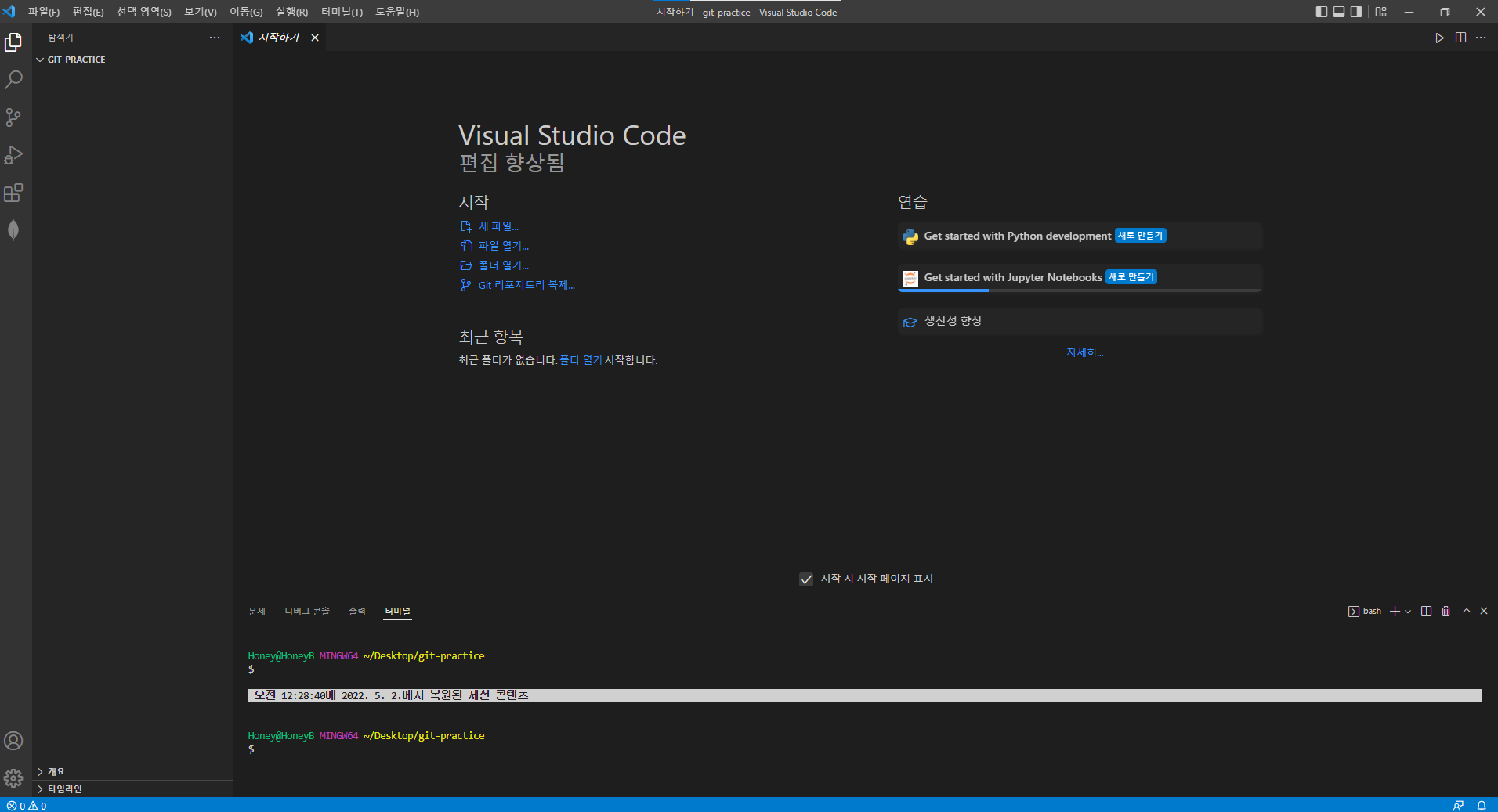Switch to the 문제 panel tab
This screenshot has height=812, width=1498.
(257, 612)
